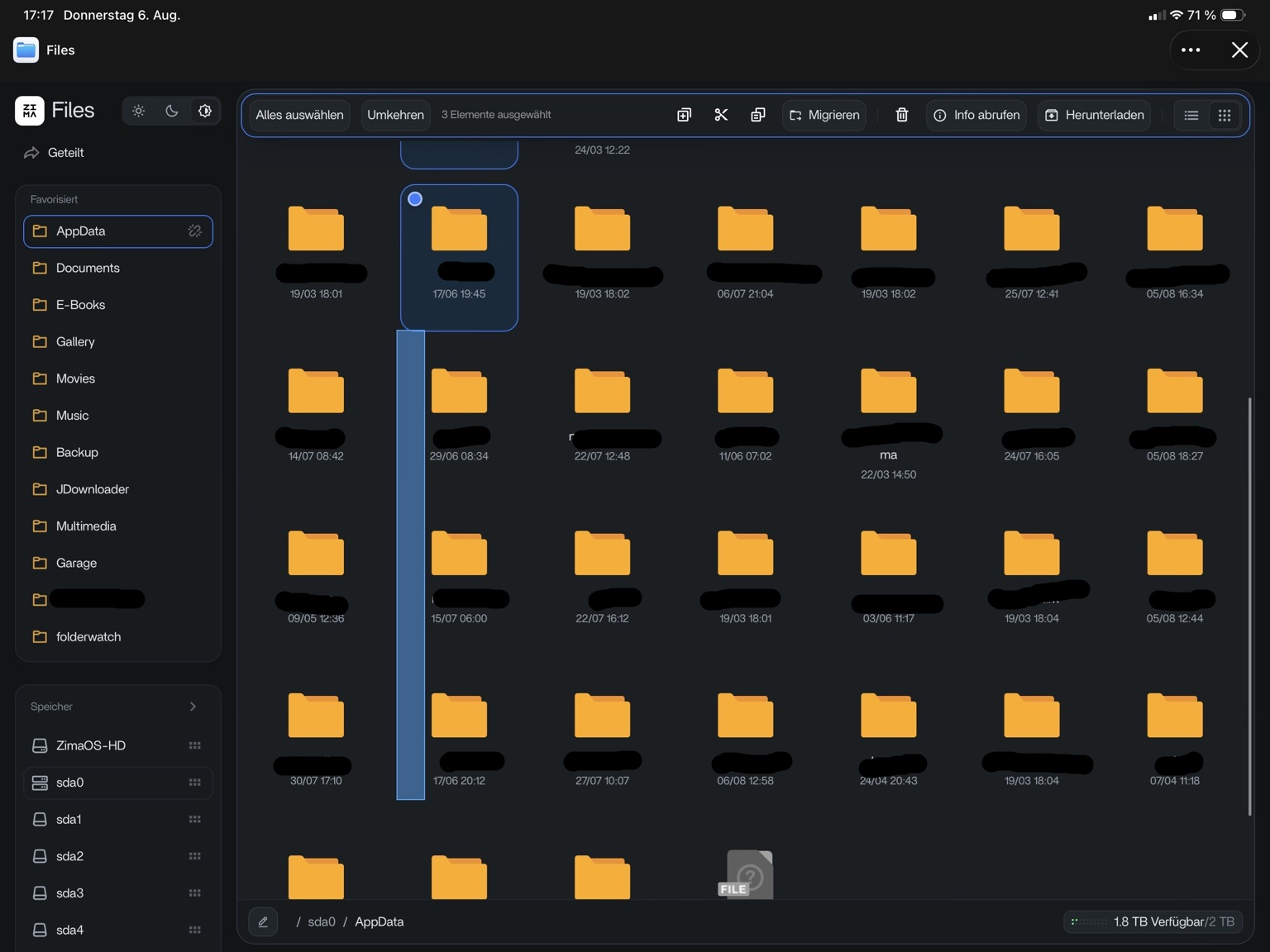Switch to dark theme moon icon

(171, 111)
